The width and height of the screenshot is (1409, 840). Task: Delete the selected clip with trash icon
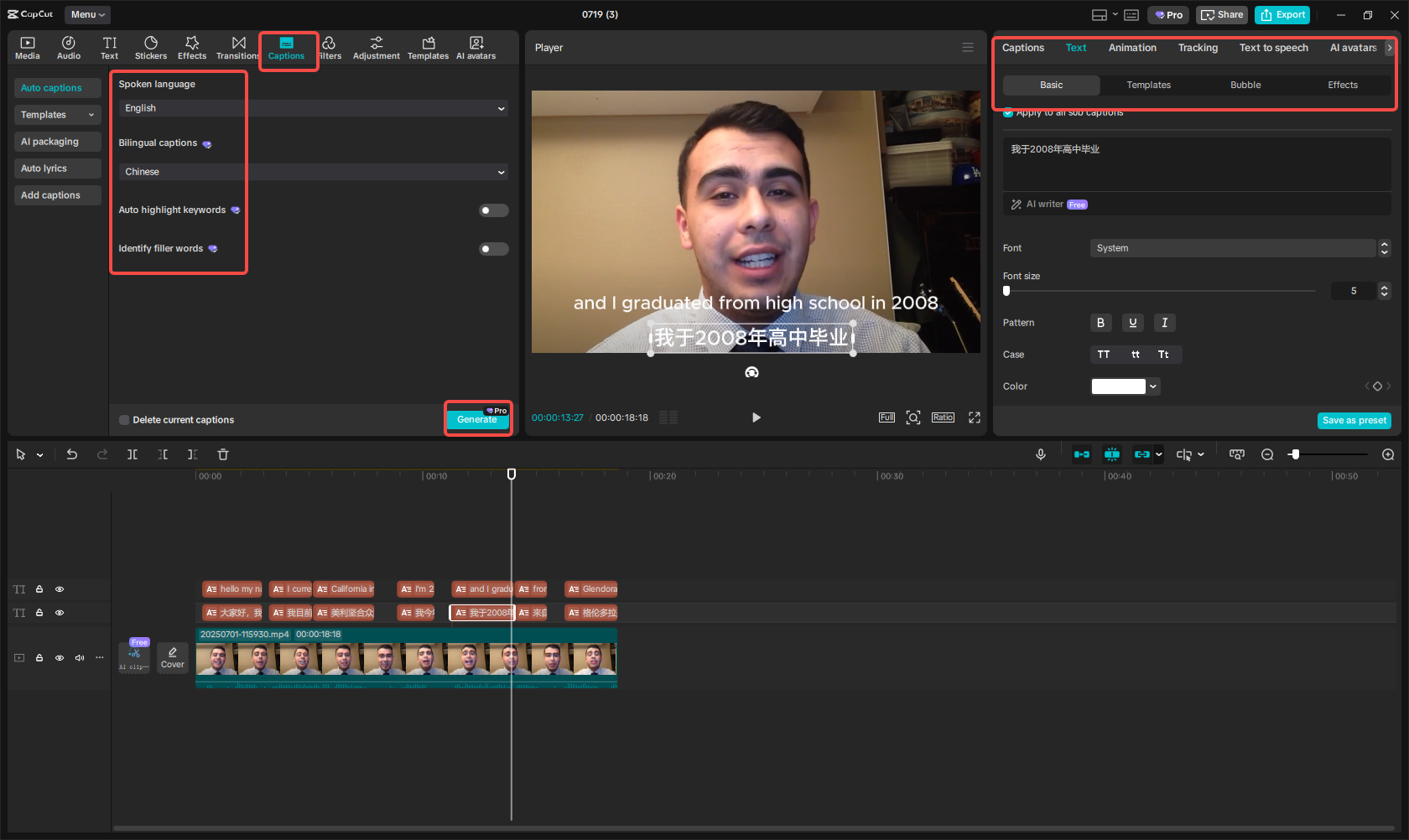point(223,454)
